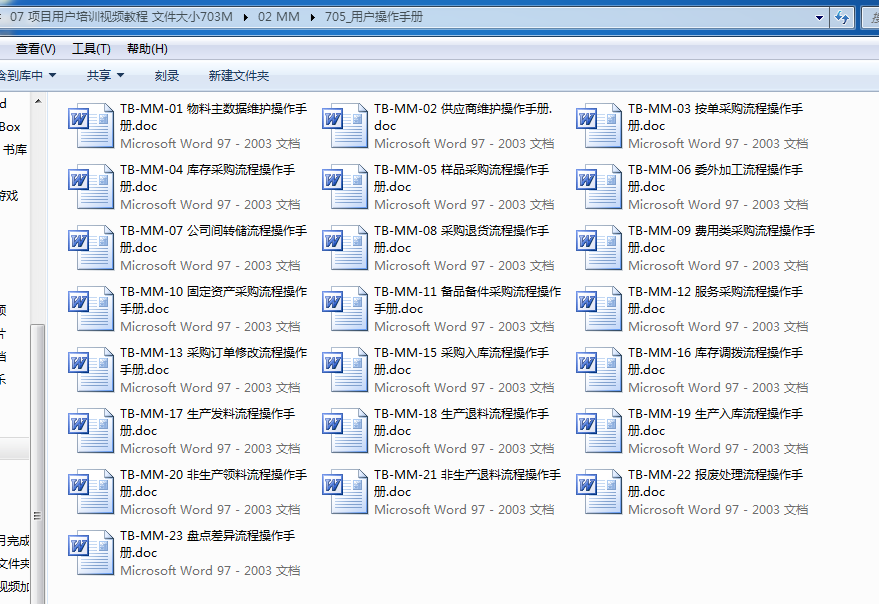
Task: Select the TB-MM-18 Word document icon
Action: click(345, 431)
